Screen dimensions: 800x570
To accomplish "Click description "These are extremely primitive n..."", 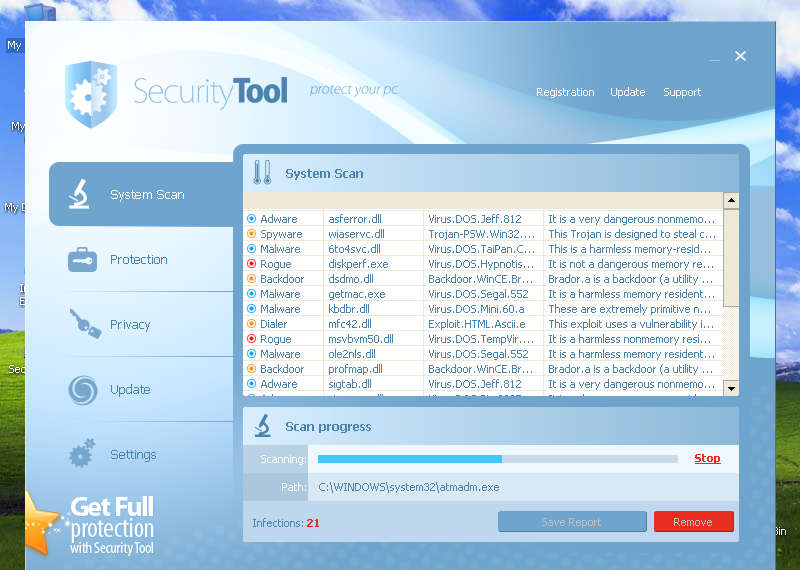I will pos(630,309).
